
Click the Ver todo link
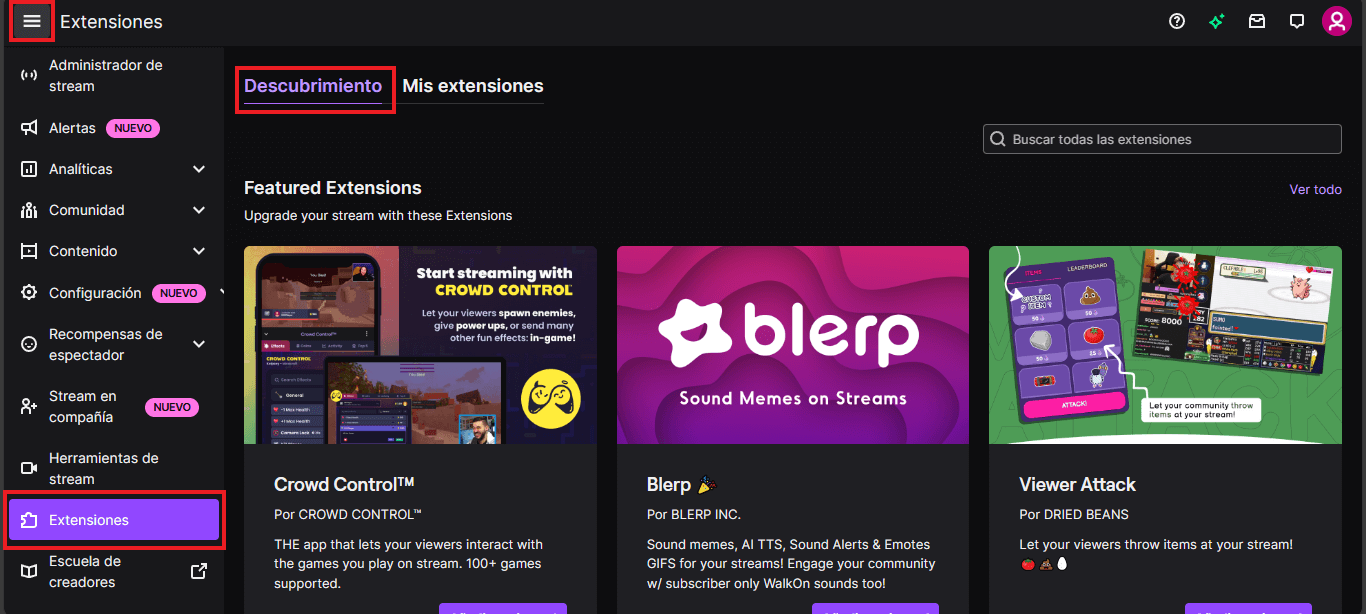click(x=1316, y=189)
